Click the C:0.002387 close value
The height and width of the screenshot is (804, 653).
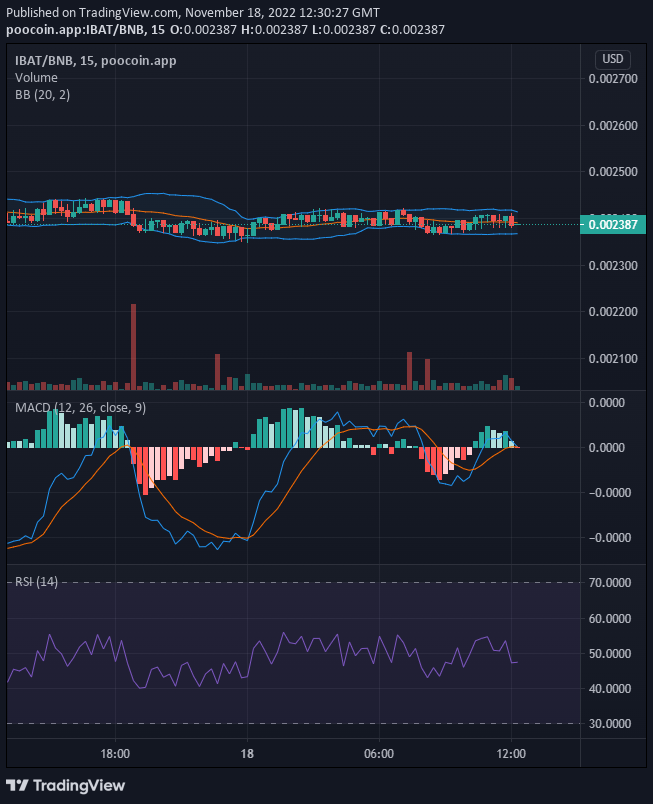(412, 30)
